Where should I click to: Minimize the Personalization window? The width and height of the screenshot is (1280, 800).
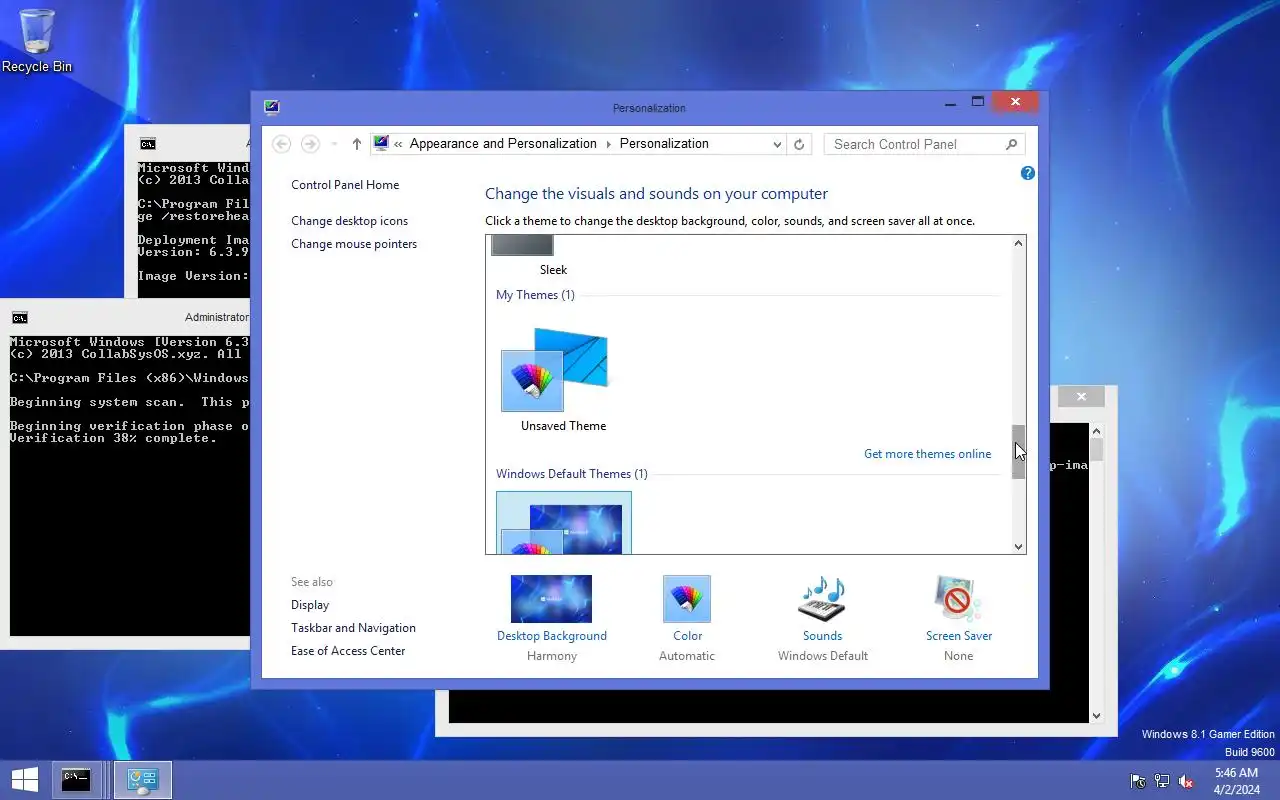(x=950, y=102)
